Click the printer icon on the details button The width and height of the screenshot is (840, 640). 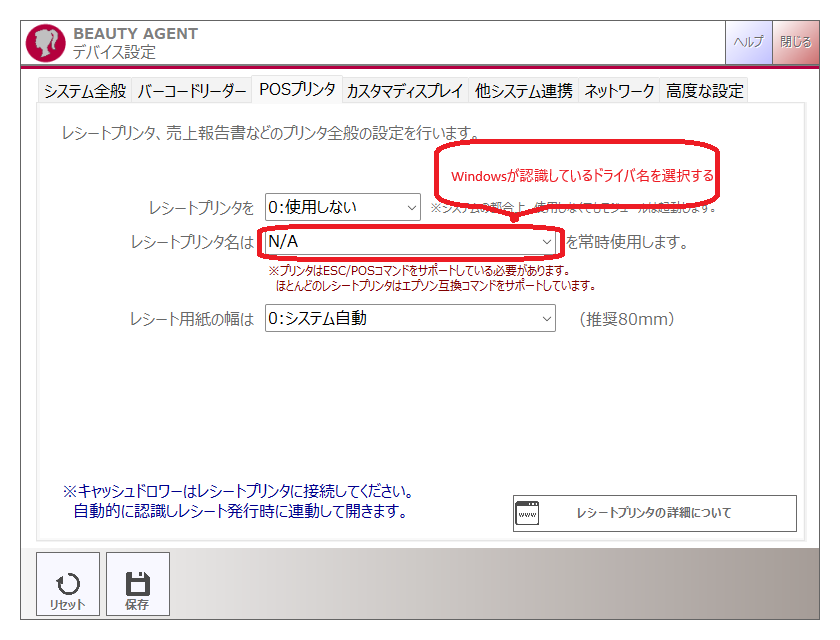[529, 513]
